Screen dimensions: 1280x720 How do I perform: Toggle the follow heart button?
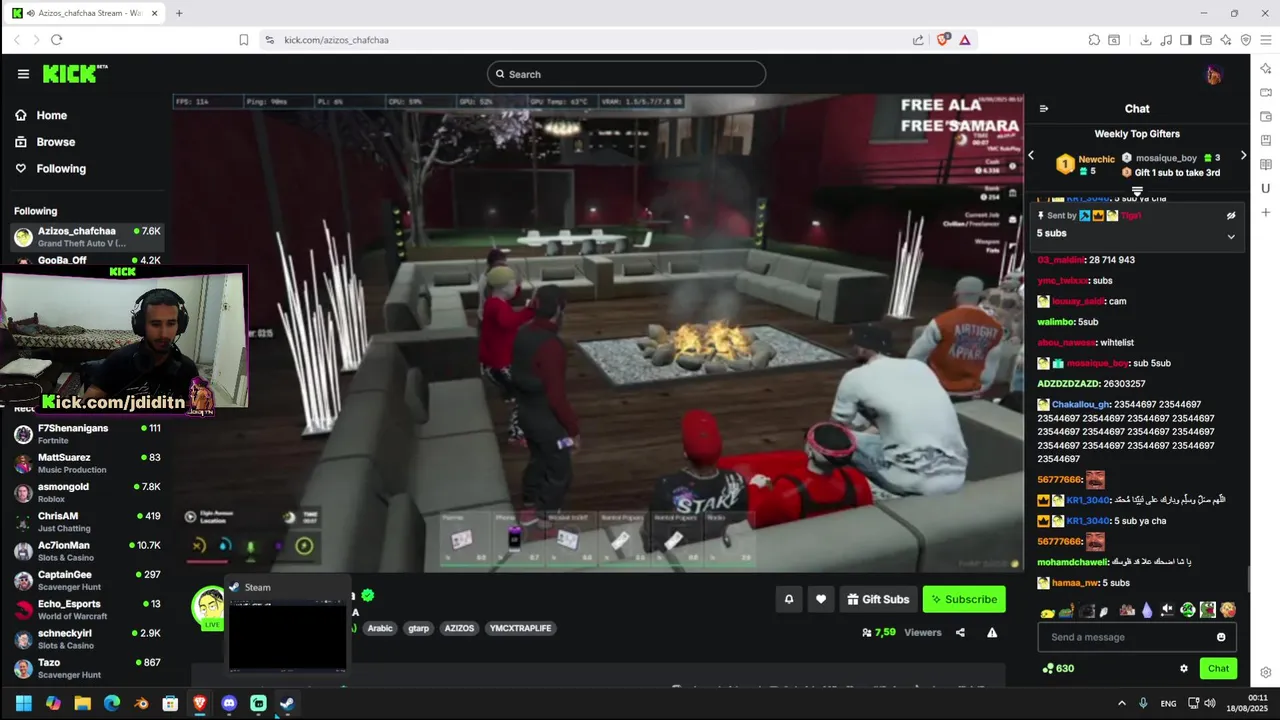tap(821, 599)
